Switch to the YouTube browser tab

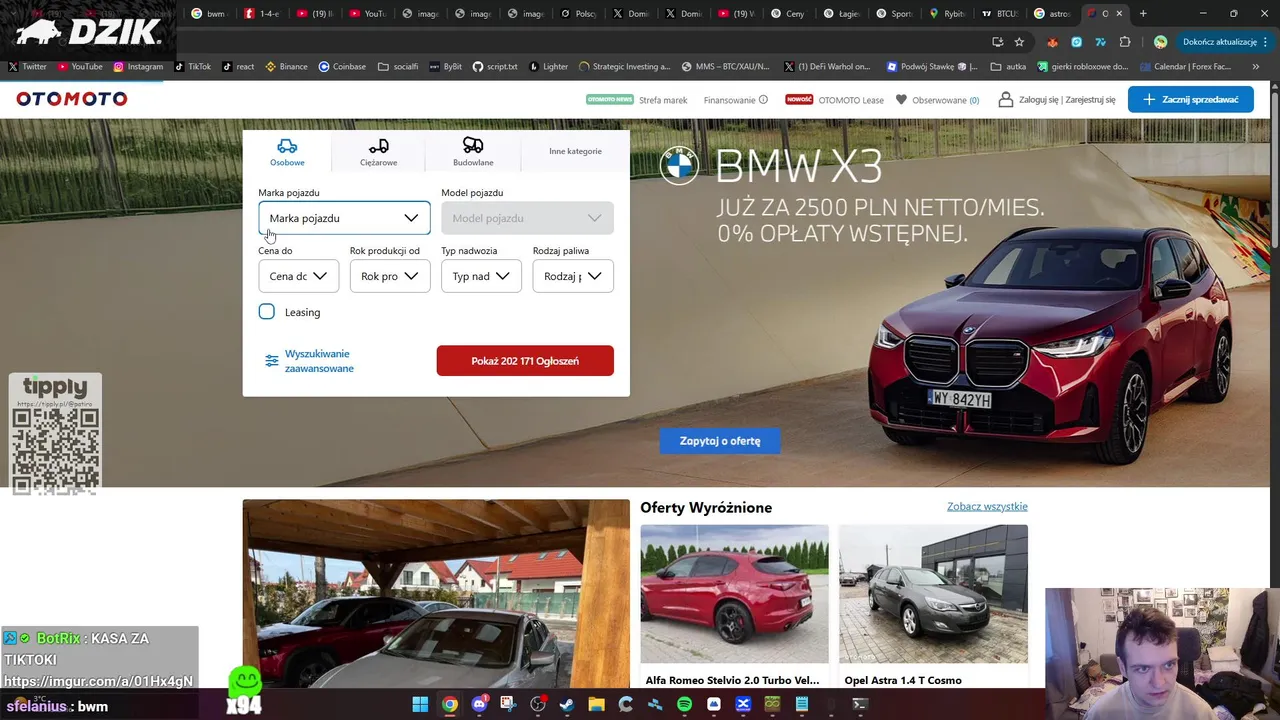370,14
